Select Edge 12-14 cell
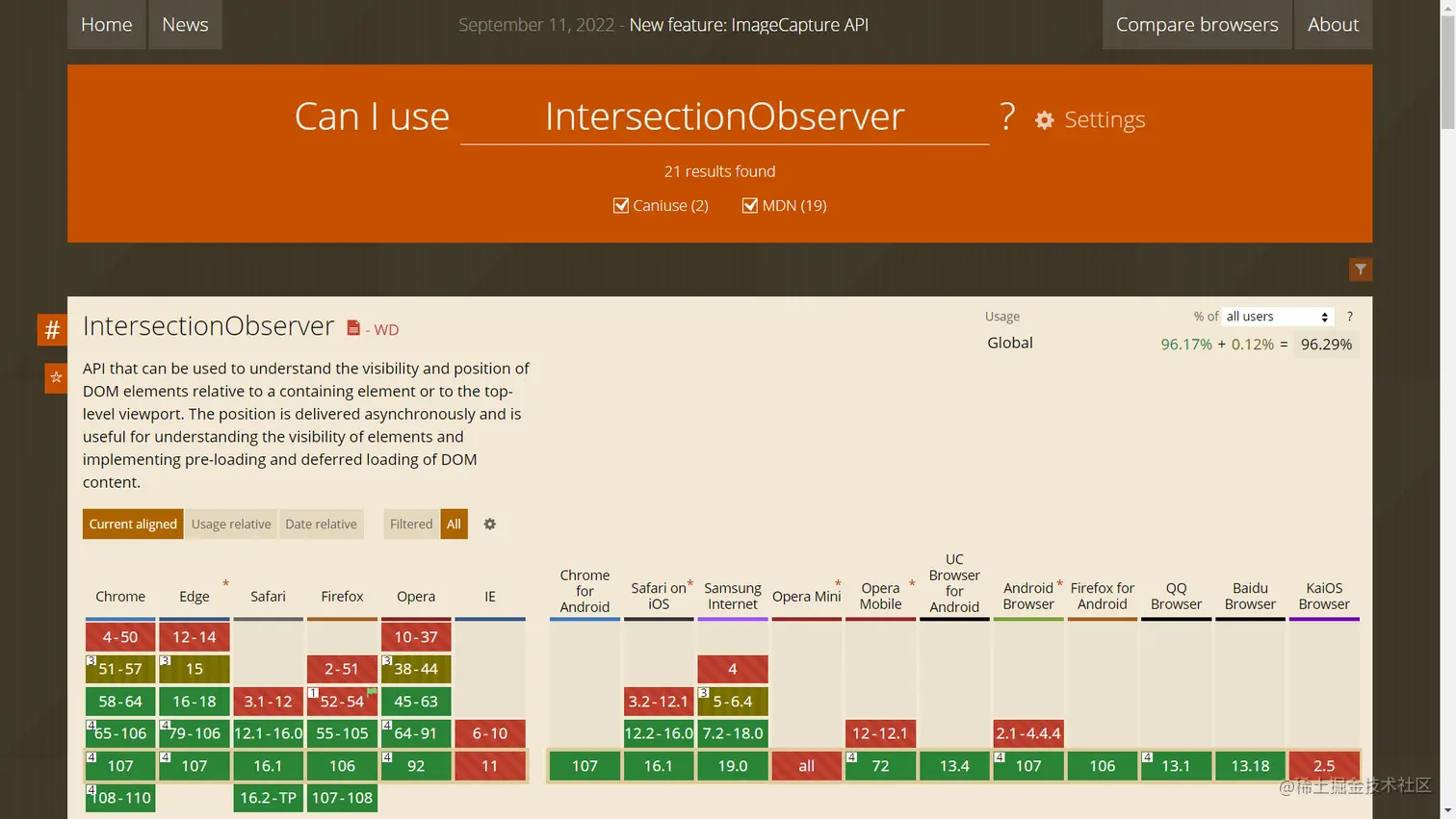This screenshot has height=819, width=1456. click(x=195, y=637)
